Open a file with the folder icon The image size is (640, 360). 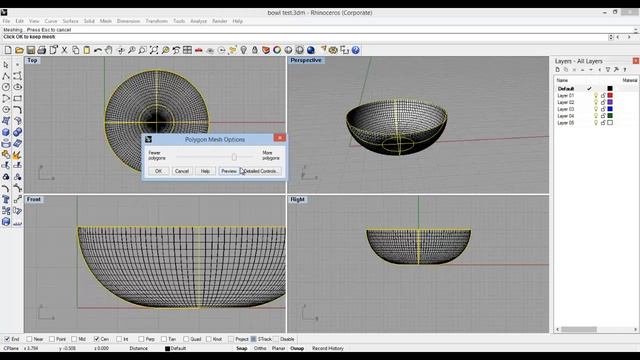pyautogui.click(x=19, y=50)
